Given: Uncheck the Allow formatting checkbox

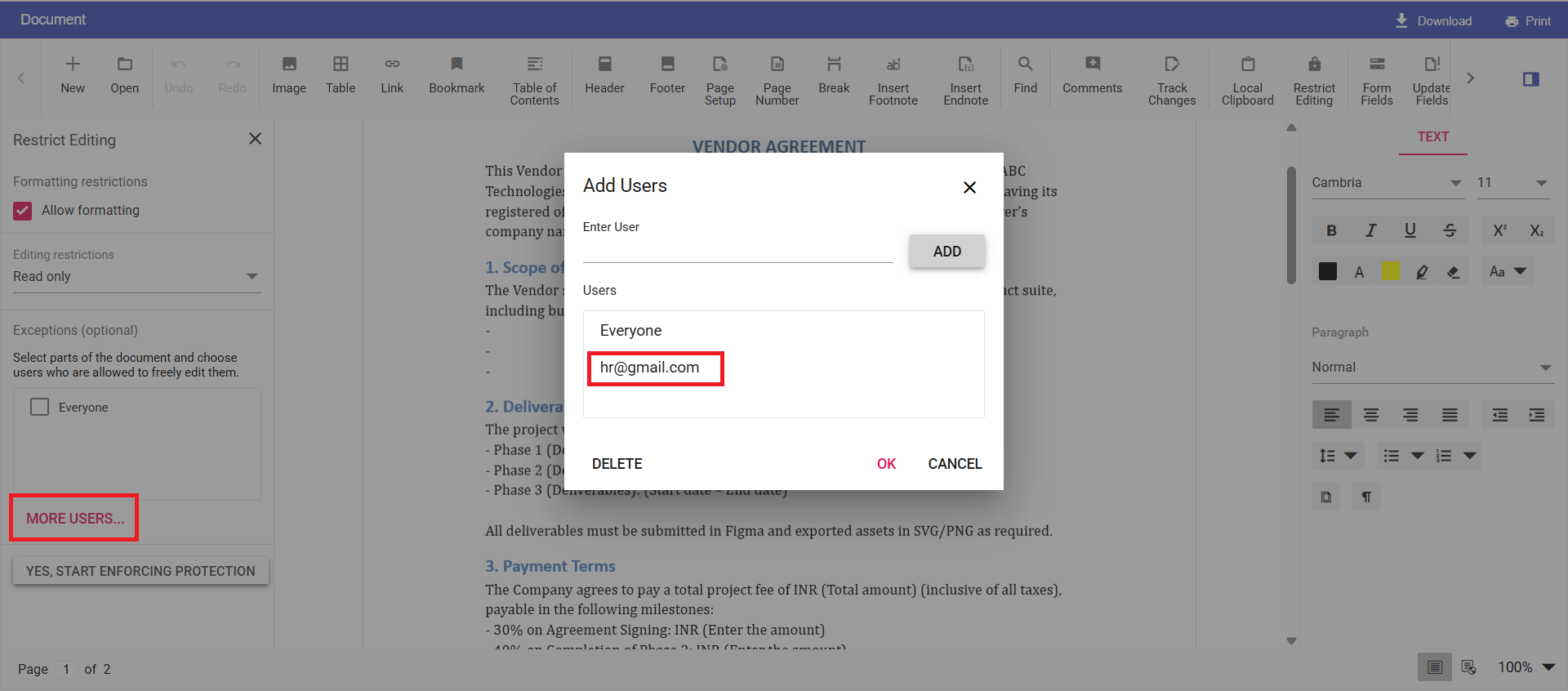Looking at the screenshot, I should pos(23,211).
